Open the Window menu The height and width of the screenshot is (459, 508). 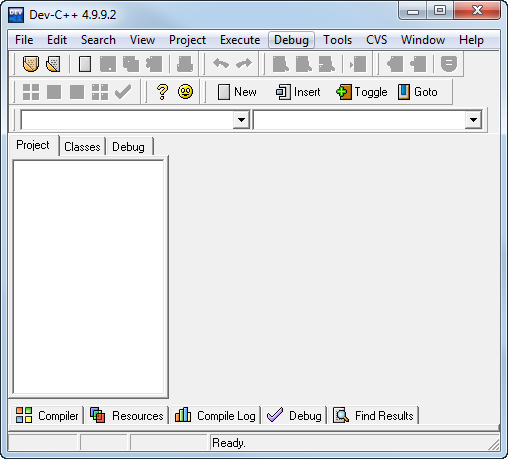point(423,40)
